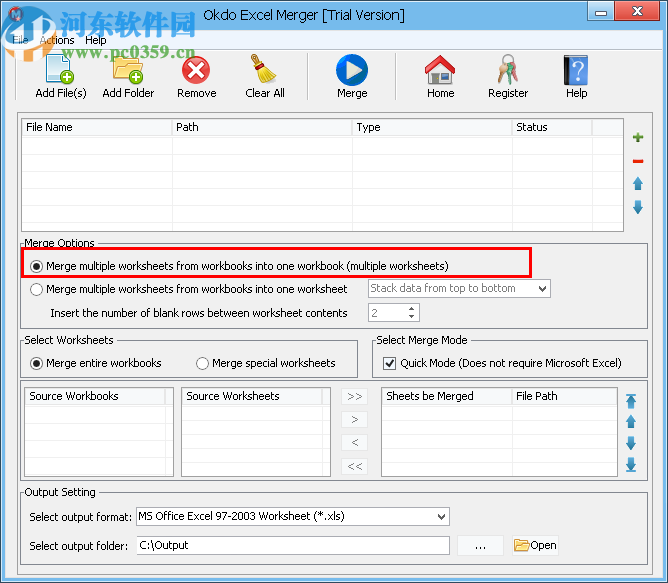Open the Home house icon
Viewport: 668px width, 583px height.
pos(440,70)
